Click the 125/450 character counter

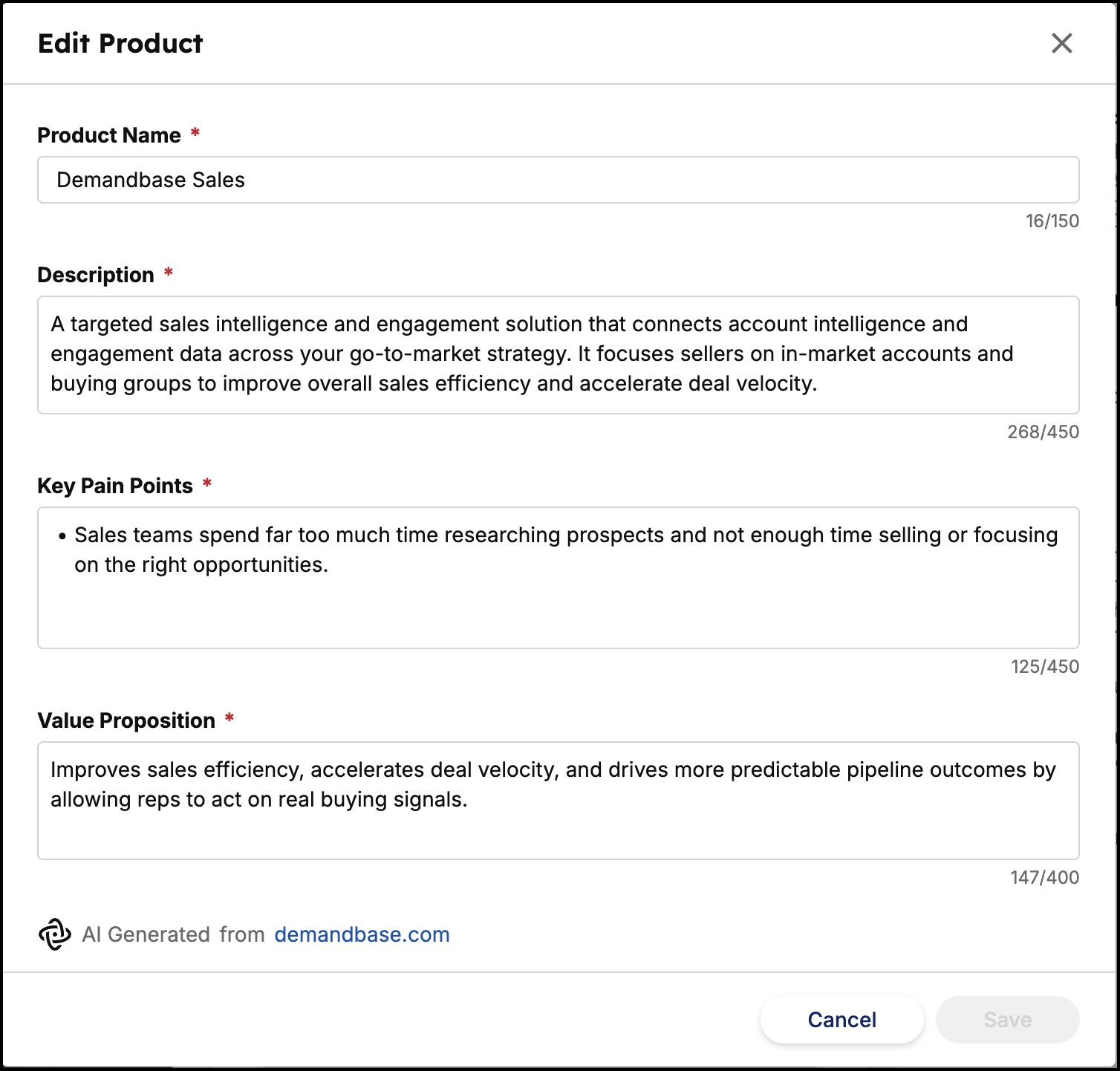[x=1045, y=666]
